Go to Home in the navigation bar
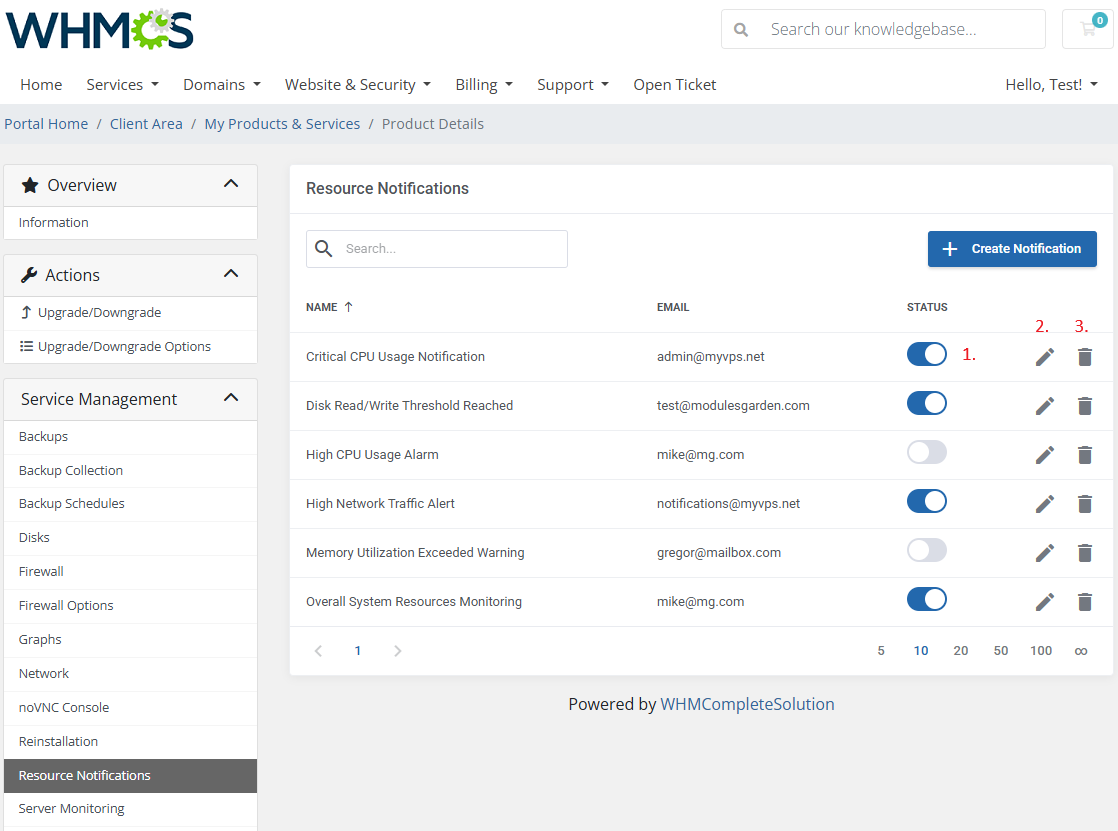 (41, 85)
